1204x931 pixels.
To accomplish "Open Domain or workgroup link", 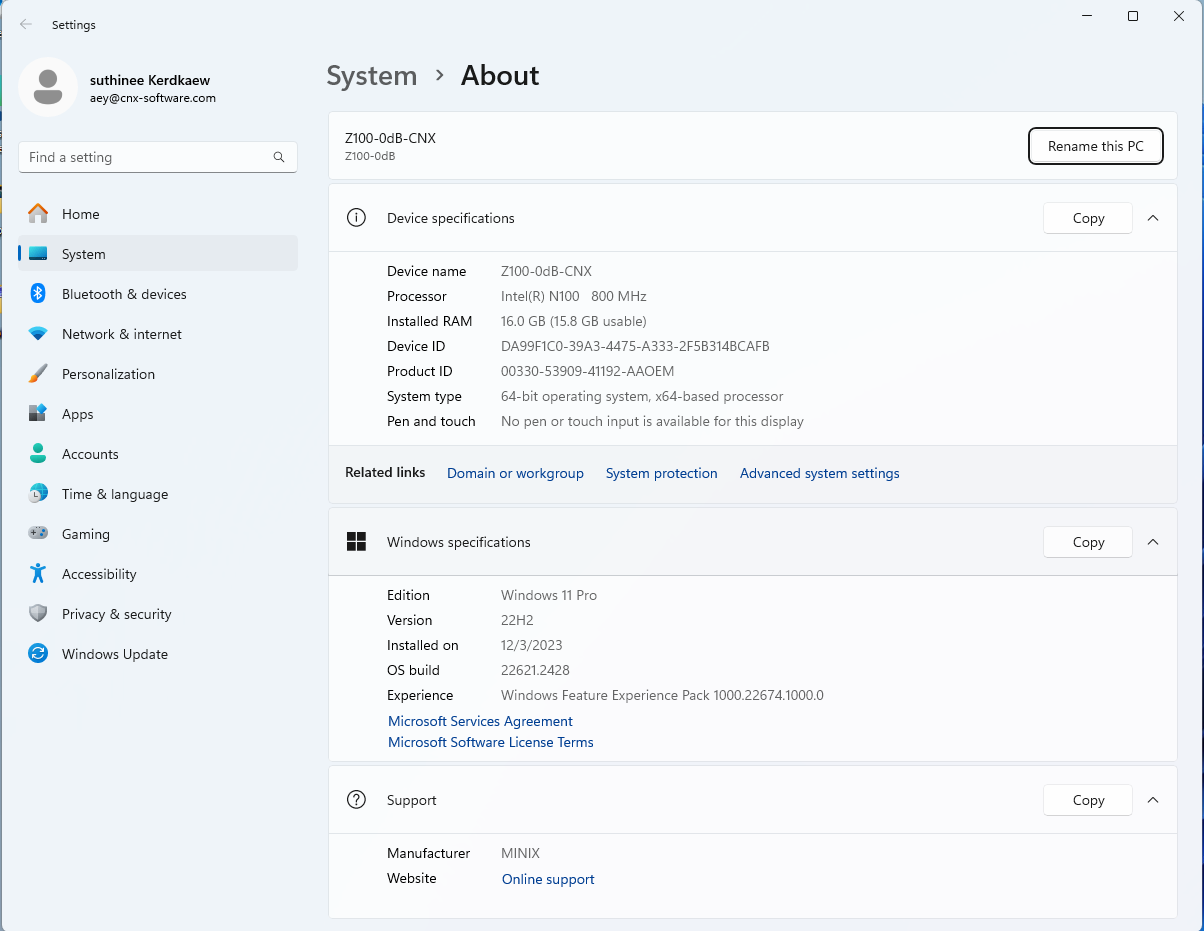I will click(x=515, y=473).
